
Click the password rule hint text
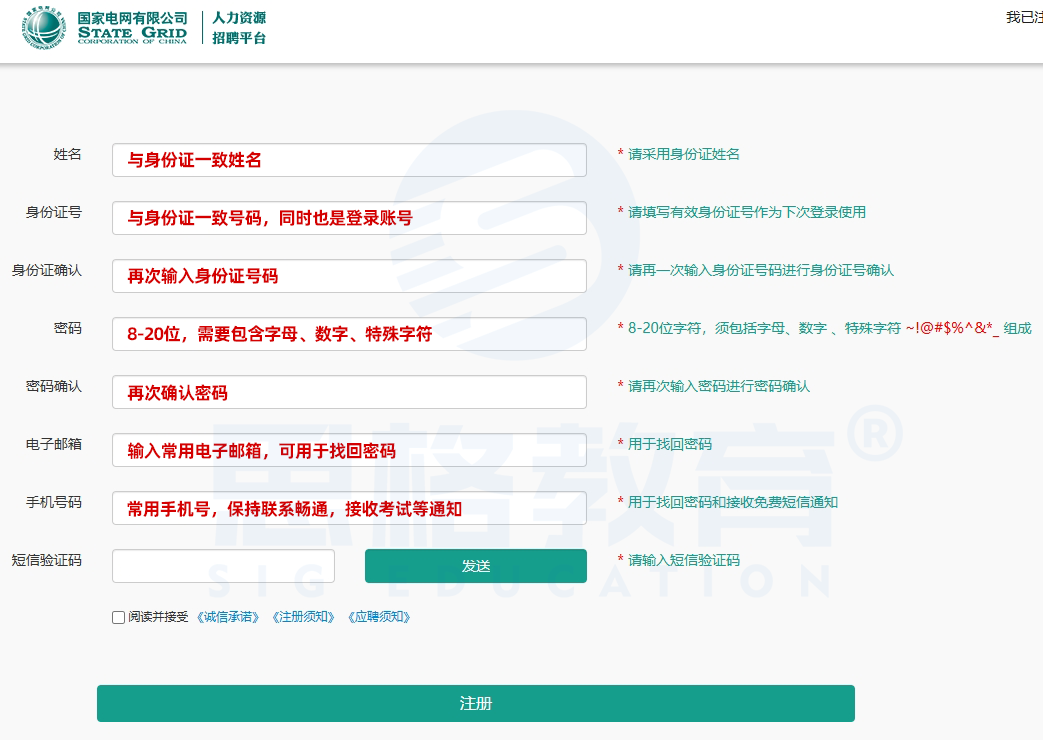click(828, 328)
